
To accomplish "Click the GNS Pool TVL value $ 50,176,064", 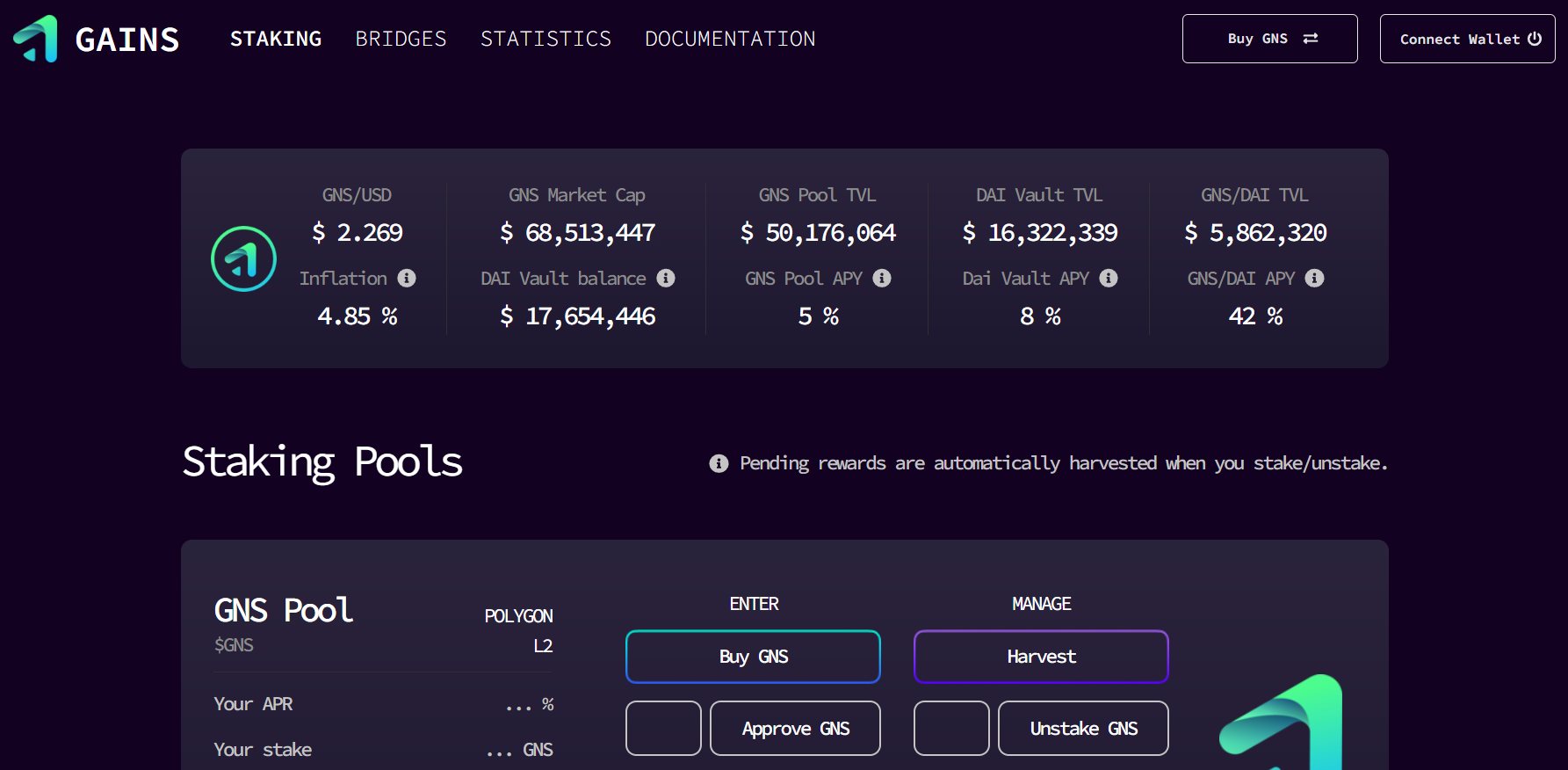I will [818, 232].
